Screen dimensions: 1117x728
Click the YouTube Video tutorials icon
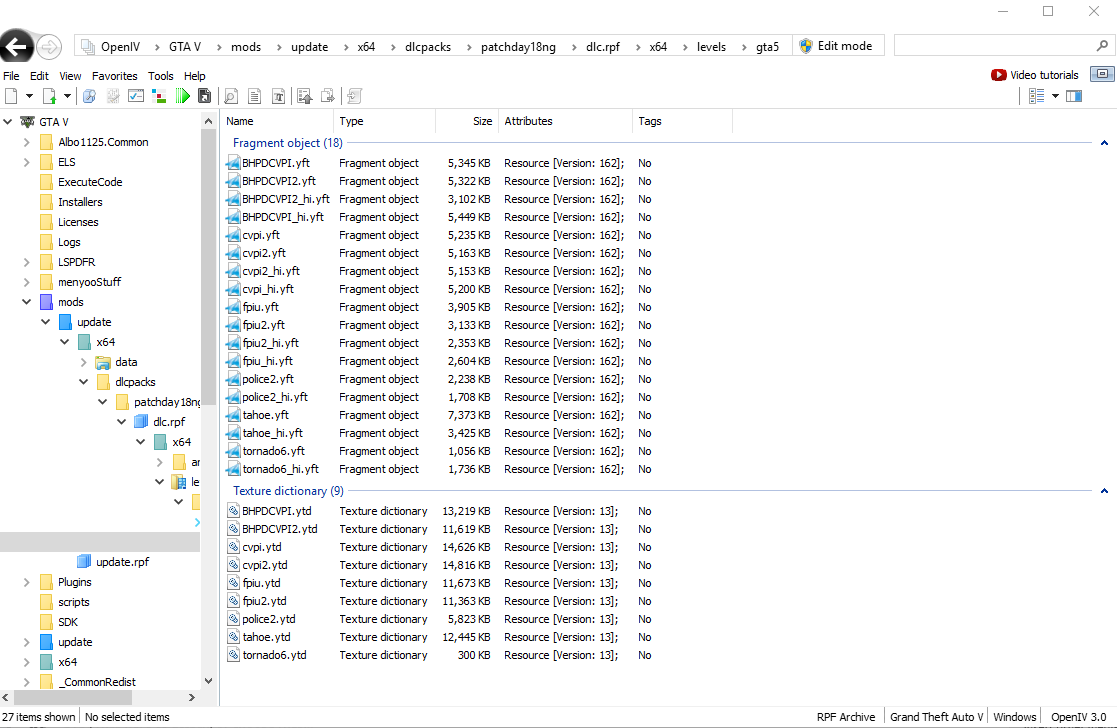pos(999,75)
